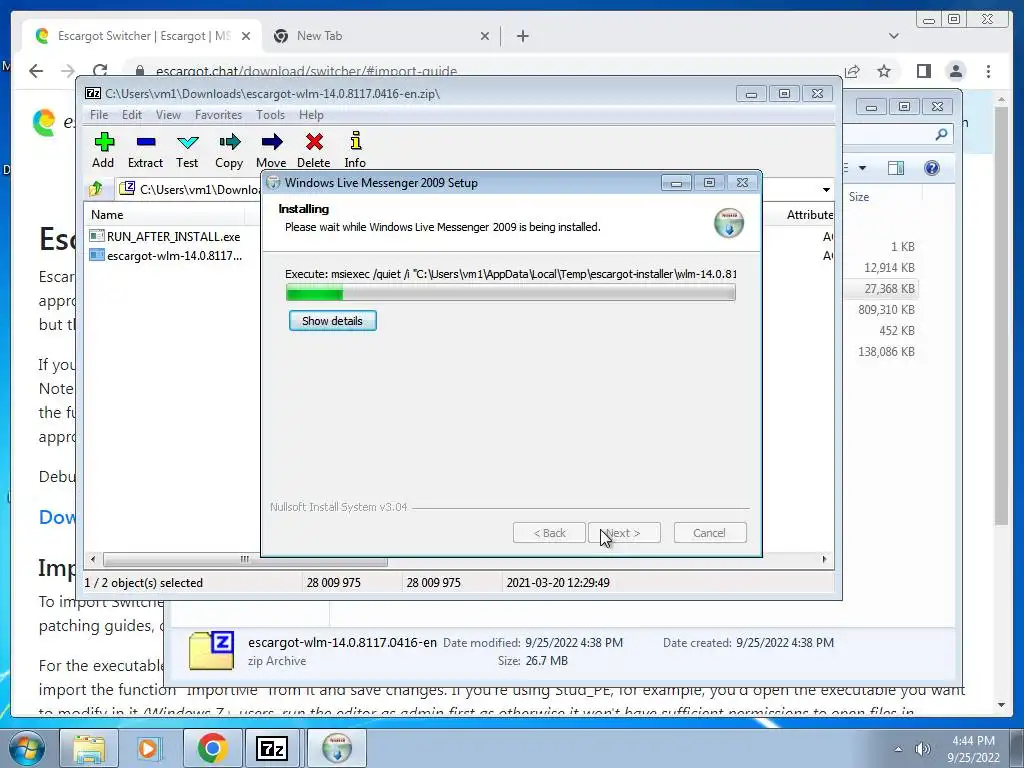Screen dimensions: 1024x768
Task: Select the Move tool in 7-Zip
Action: [x=271, y=150]
